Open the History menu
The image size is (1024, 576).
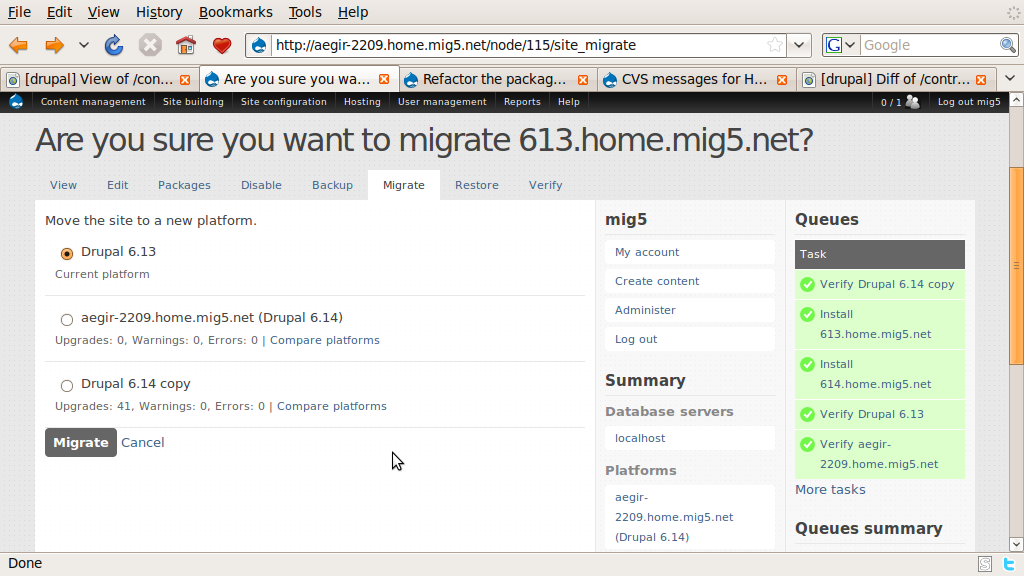159,12
